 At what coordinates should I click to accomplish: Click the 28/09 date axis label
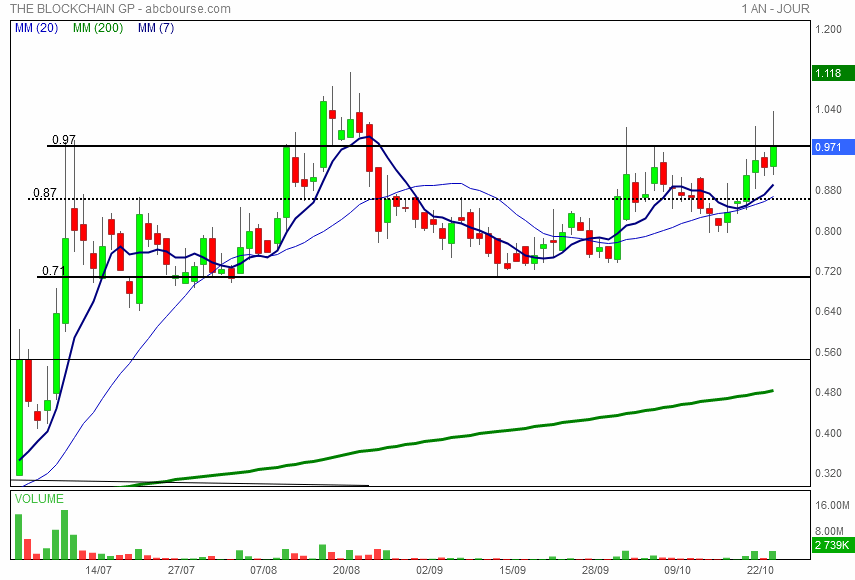click(595, 570)
